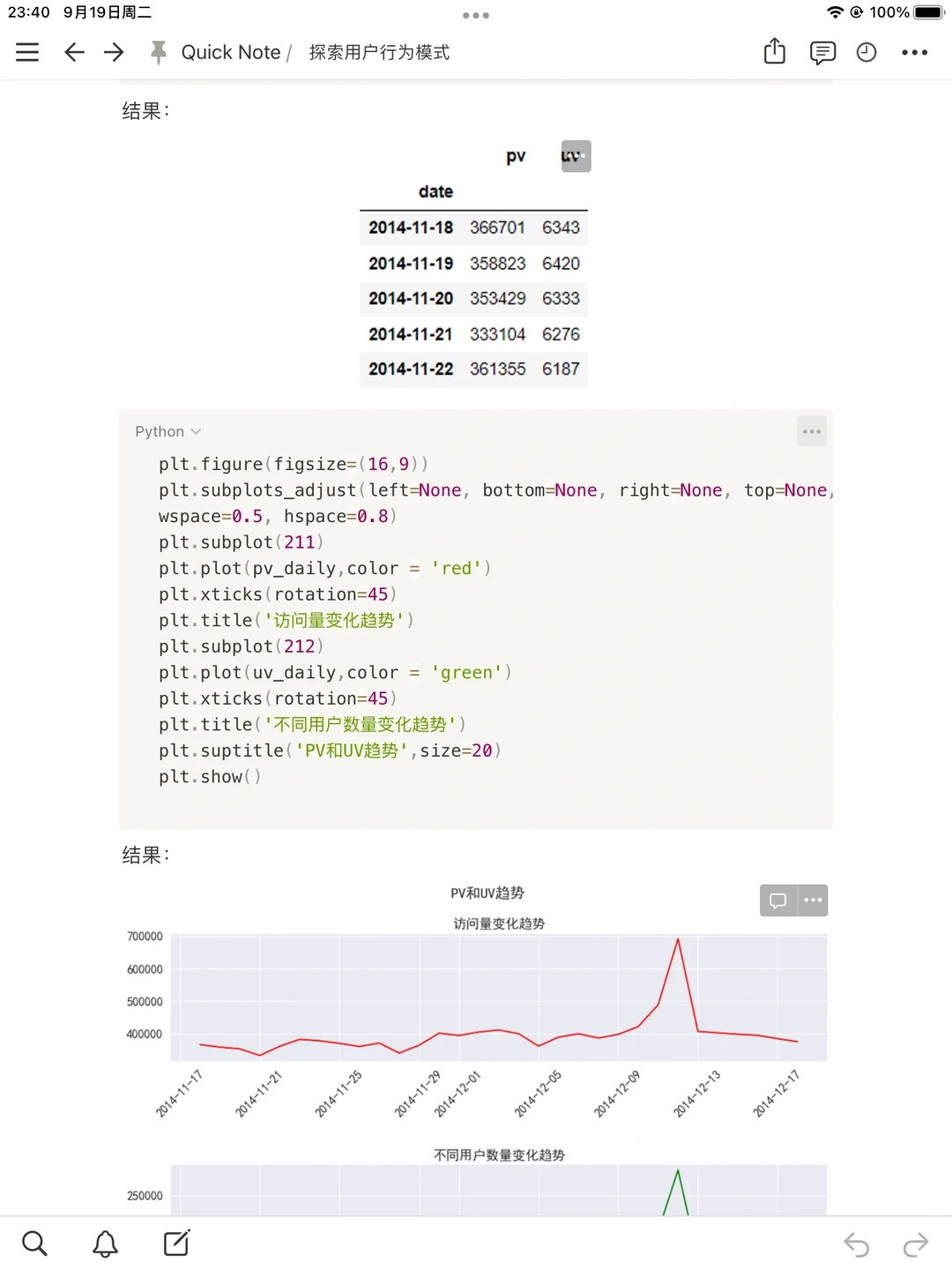The width and height of the screenshot is (952, 1270).
Task: View page update history via the clock icon
Action: pyautogui.click(x=866, y=52)
